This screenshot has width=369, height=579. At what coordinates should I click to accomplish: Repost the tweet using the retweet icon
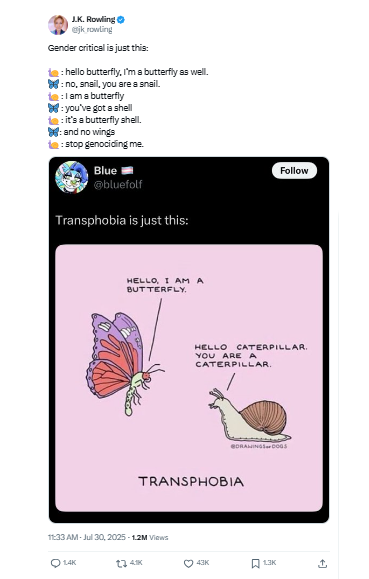(121, 563)
